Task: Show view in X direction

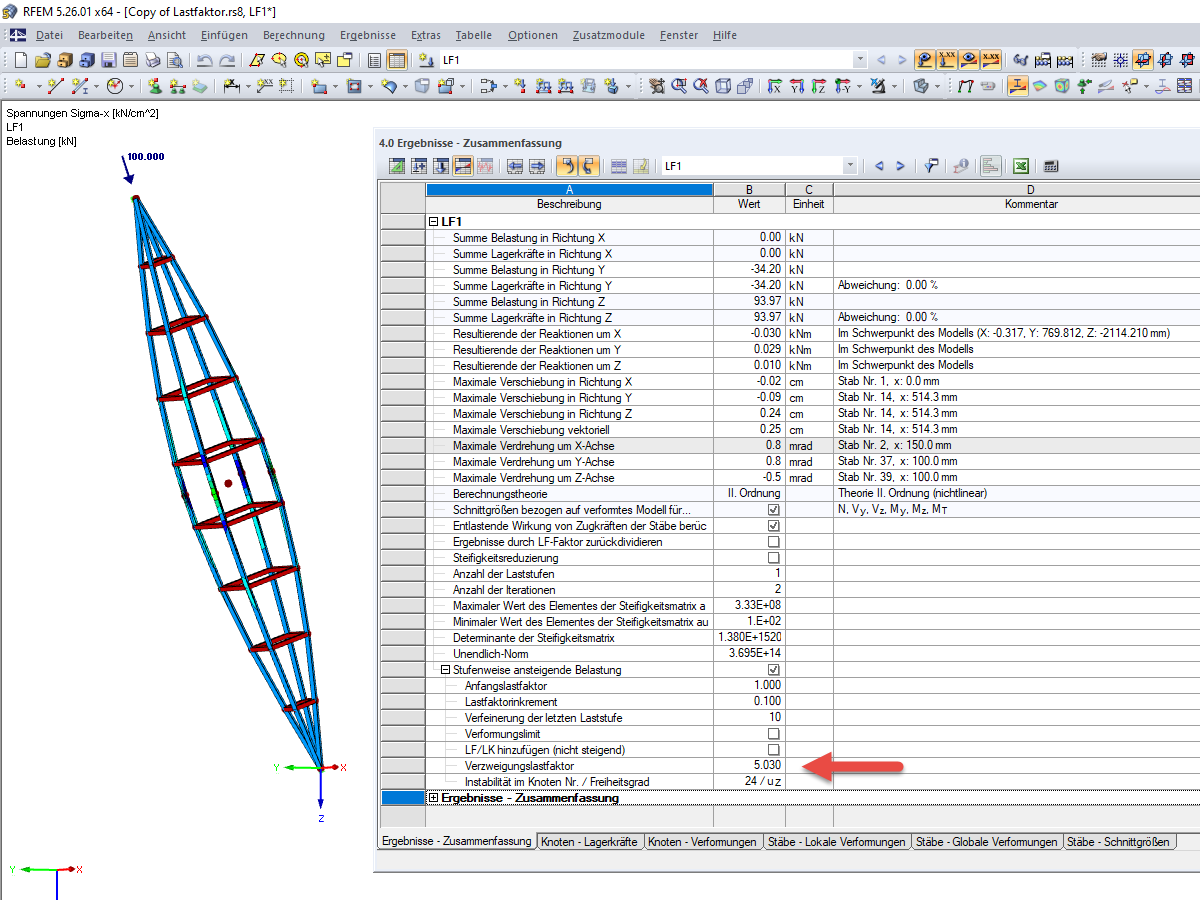Action: [x=773, y=86]
